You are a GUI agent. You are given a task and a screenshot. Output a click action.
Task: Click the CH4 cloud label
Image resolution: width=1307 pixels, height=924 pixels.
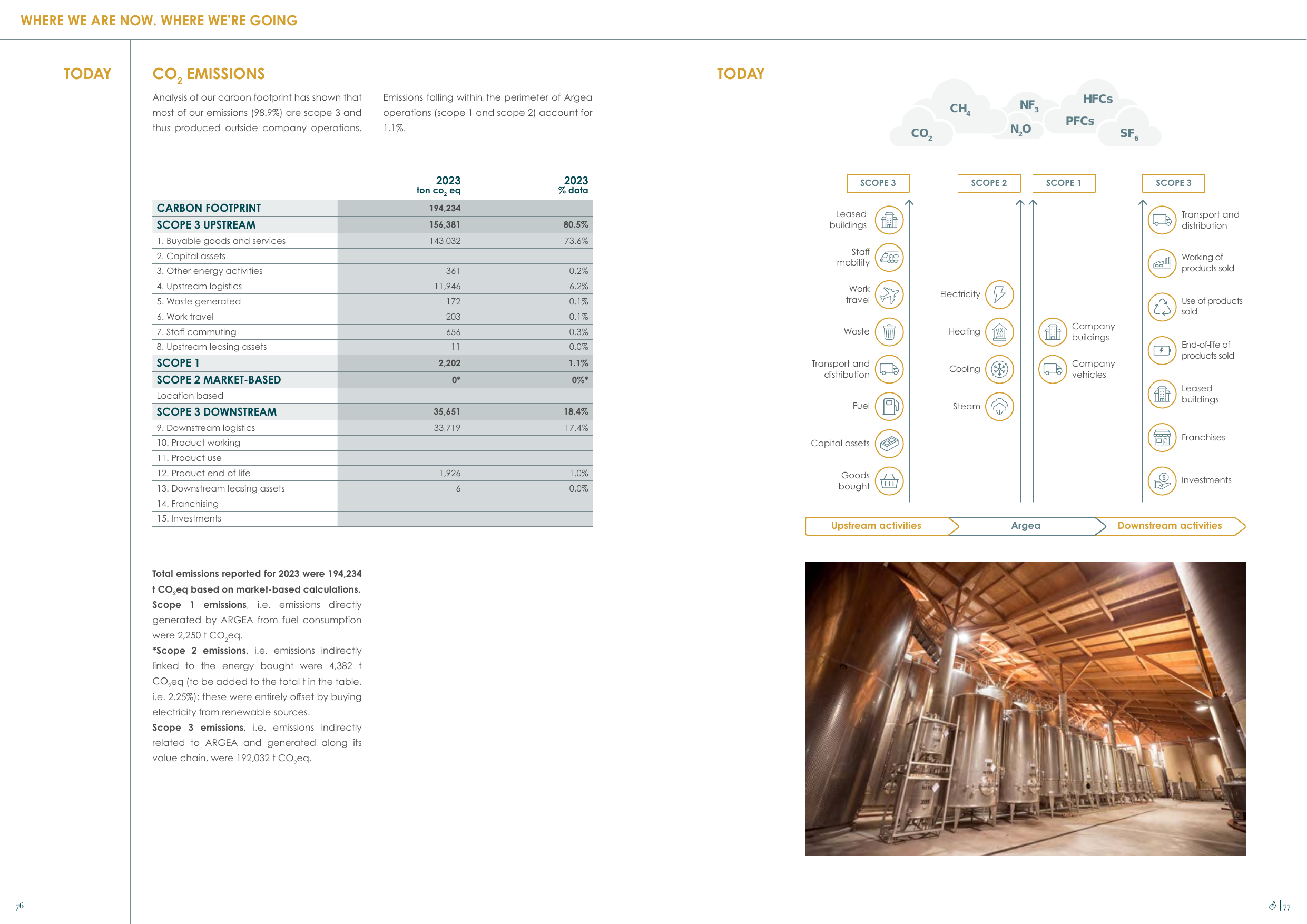click(x=960, y=109)
